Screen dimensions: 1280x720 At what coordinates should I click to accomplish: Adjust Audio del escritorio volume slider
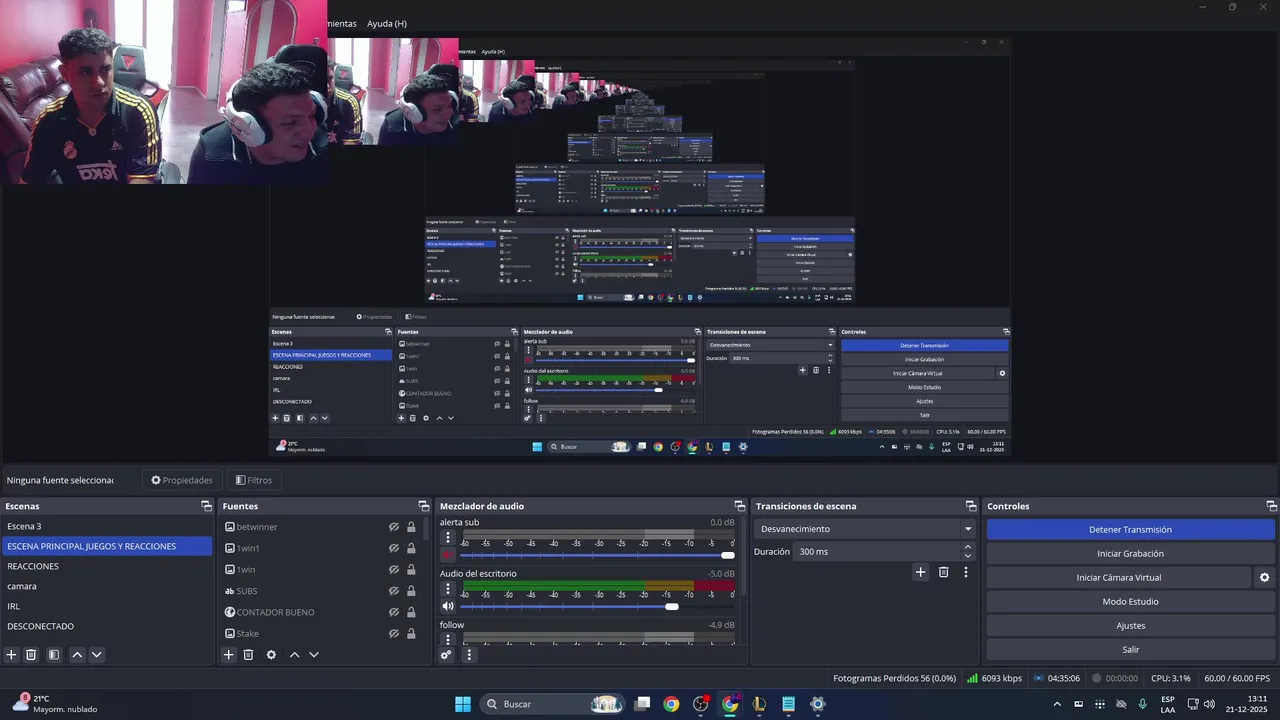pos(597,606)
